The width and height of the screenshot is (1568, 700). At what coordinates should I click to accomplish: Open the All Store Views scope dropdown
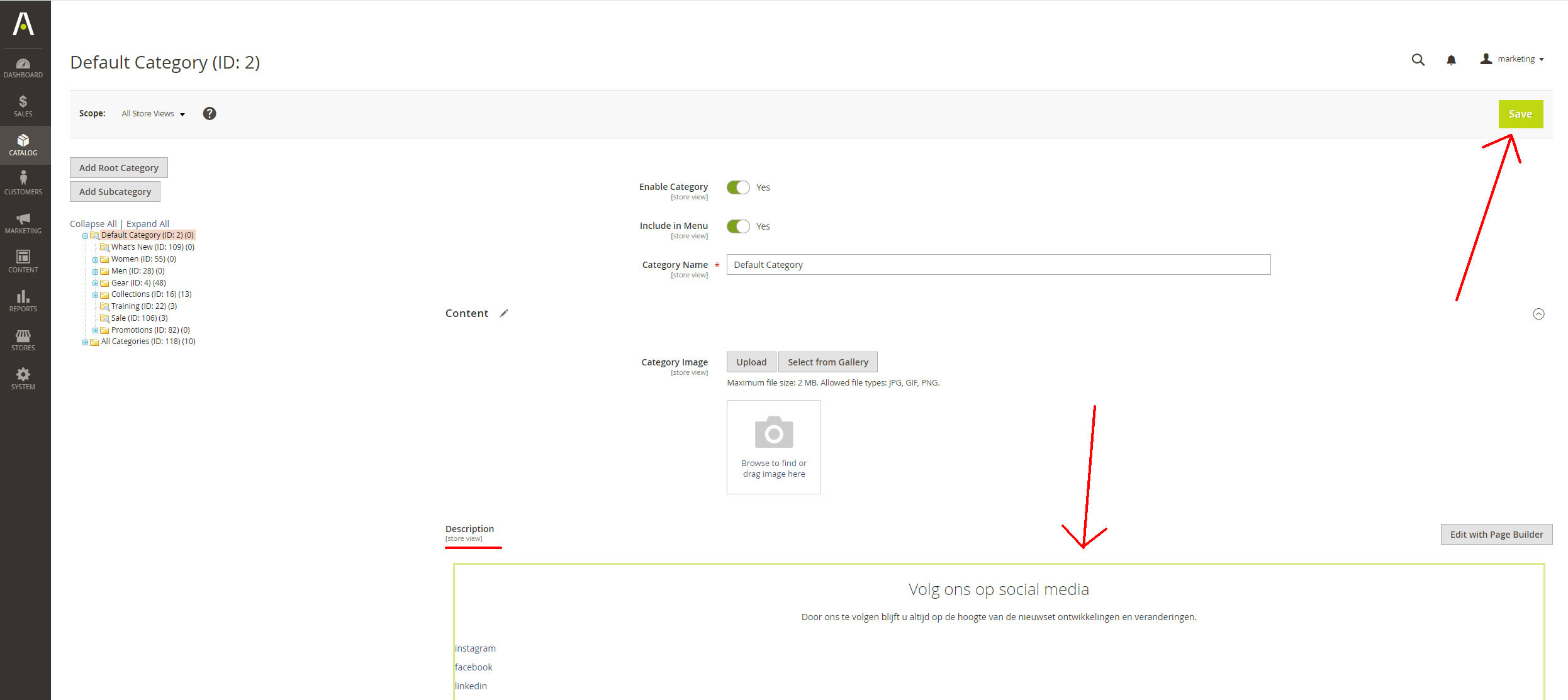coord(153,114)
